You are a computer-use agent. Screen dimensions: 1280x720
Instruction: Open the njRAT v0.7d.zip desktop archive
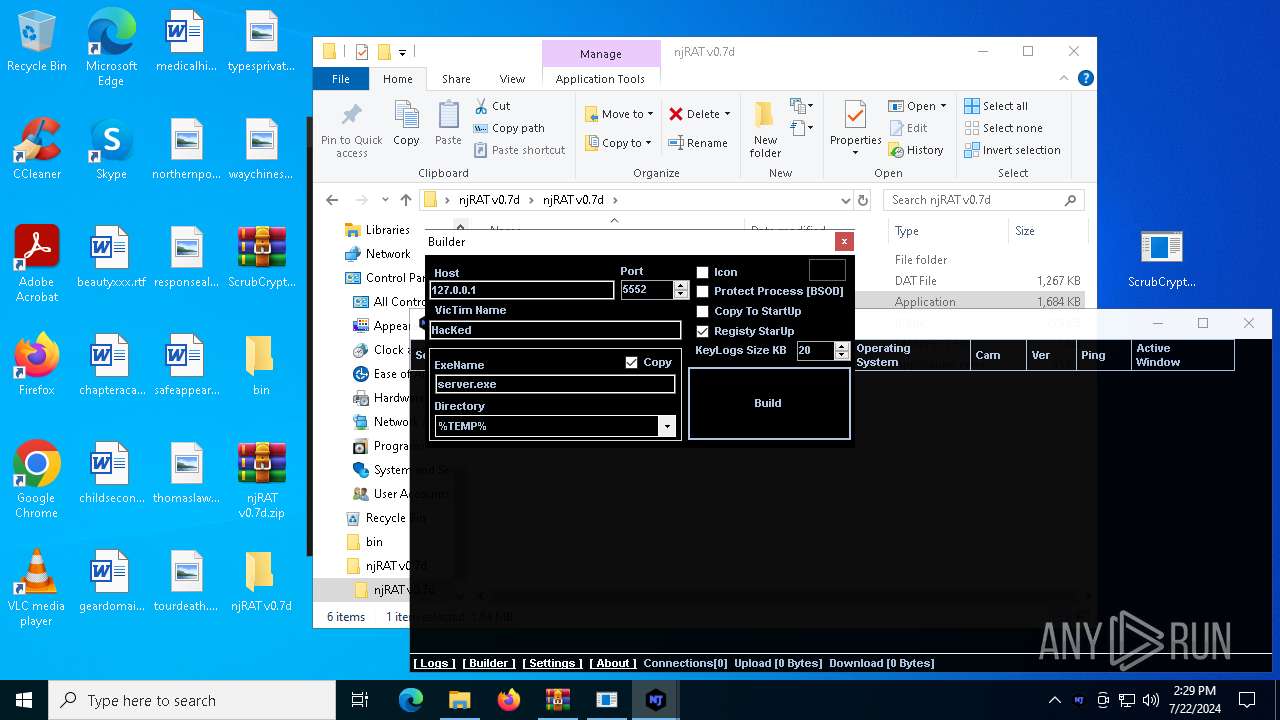coord(262,481)
